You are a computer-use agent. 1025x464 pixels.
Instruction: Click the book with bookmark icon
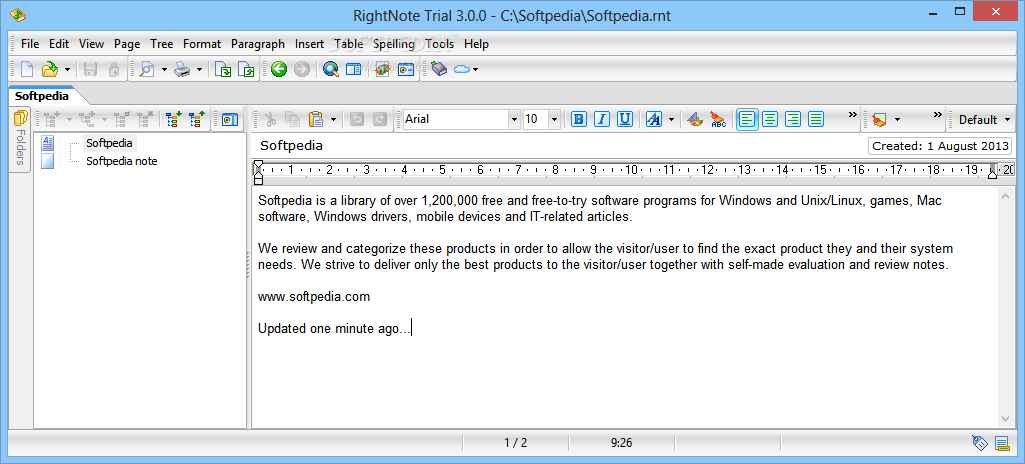[439, 69]
